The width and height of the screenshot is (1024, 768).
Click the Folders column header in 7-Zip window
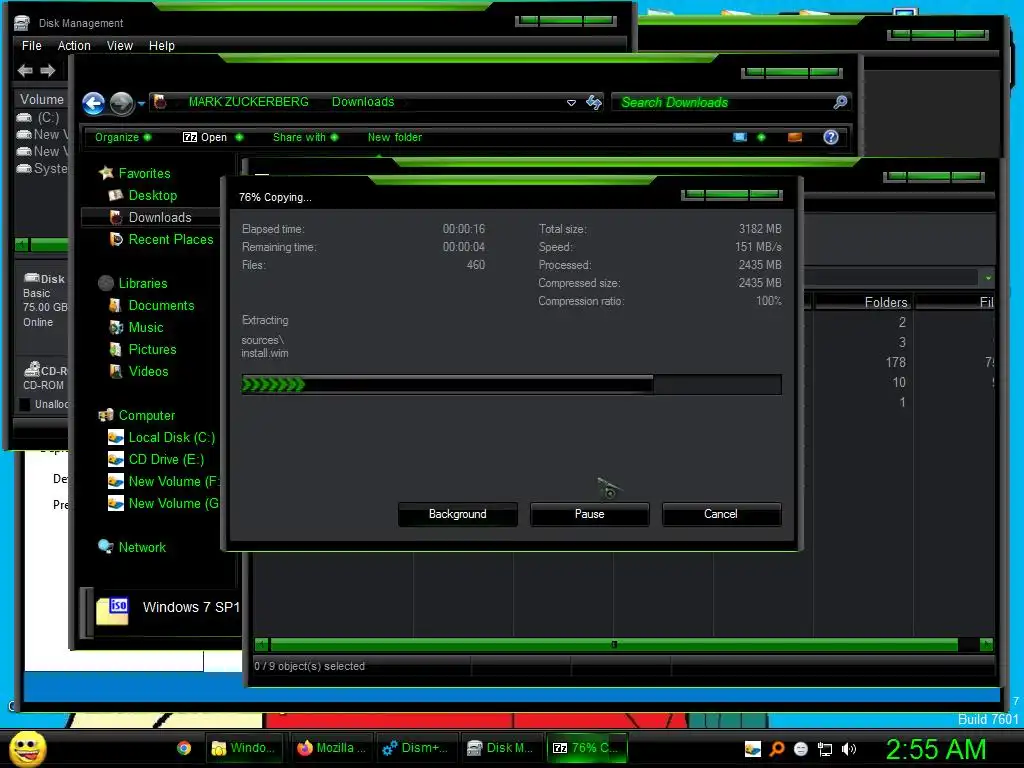pyautogui.click(x=863, y=302)
